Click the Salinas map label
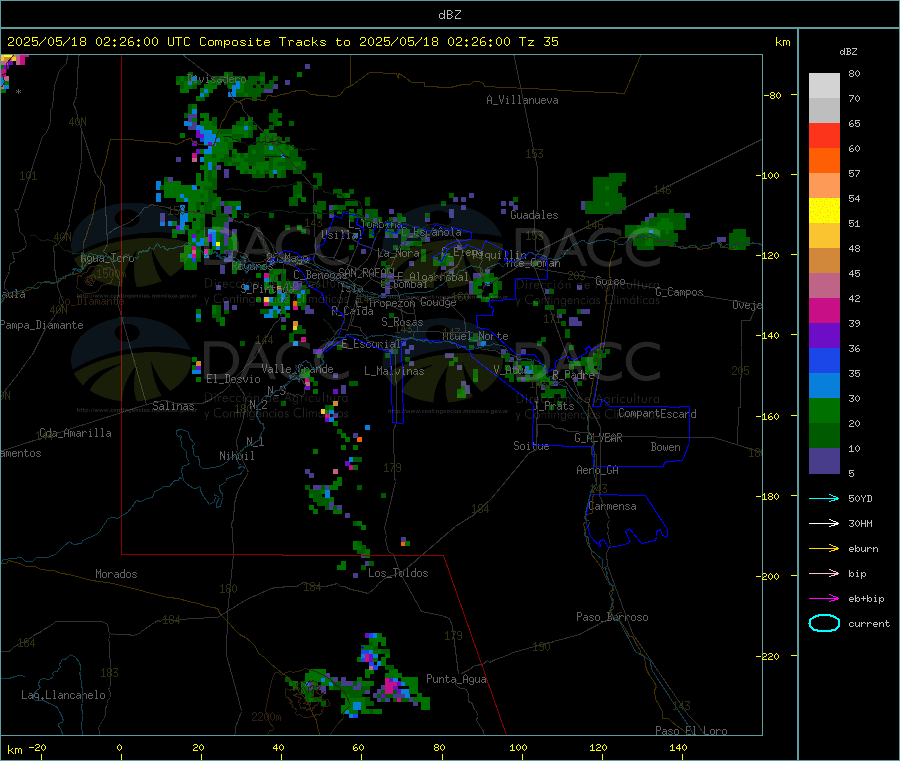 [x=173, y=406]
